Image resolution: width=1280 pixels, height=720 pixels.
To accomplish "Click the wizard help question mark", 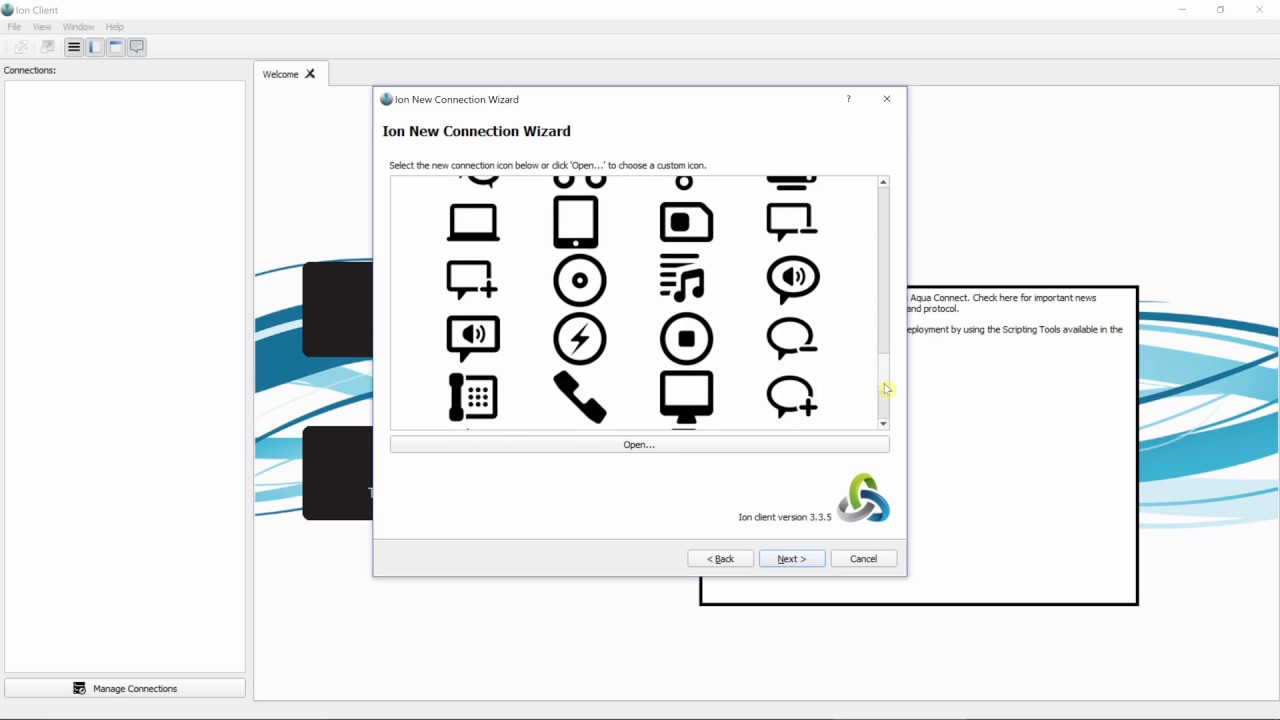I will tap(848, 99).
